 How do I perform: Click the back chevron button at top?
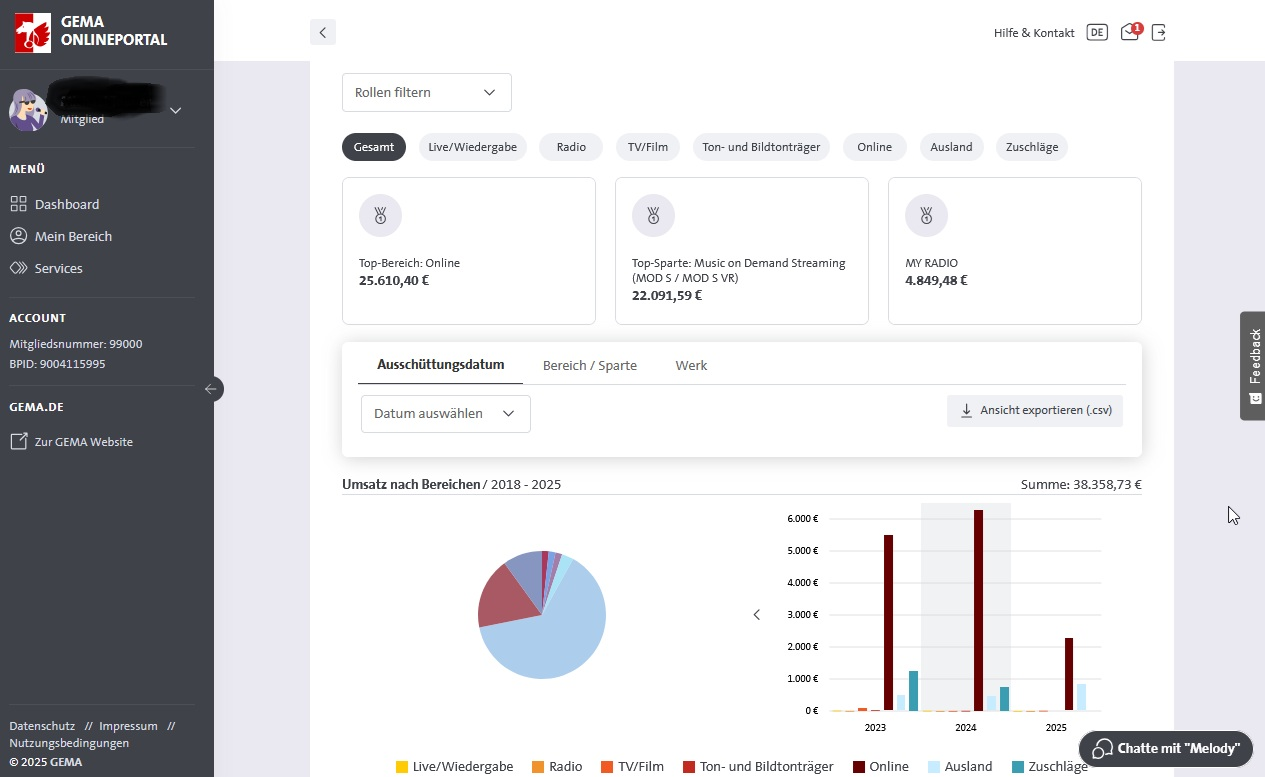(323, 32)
